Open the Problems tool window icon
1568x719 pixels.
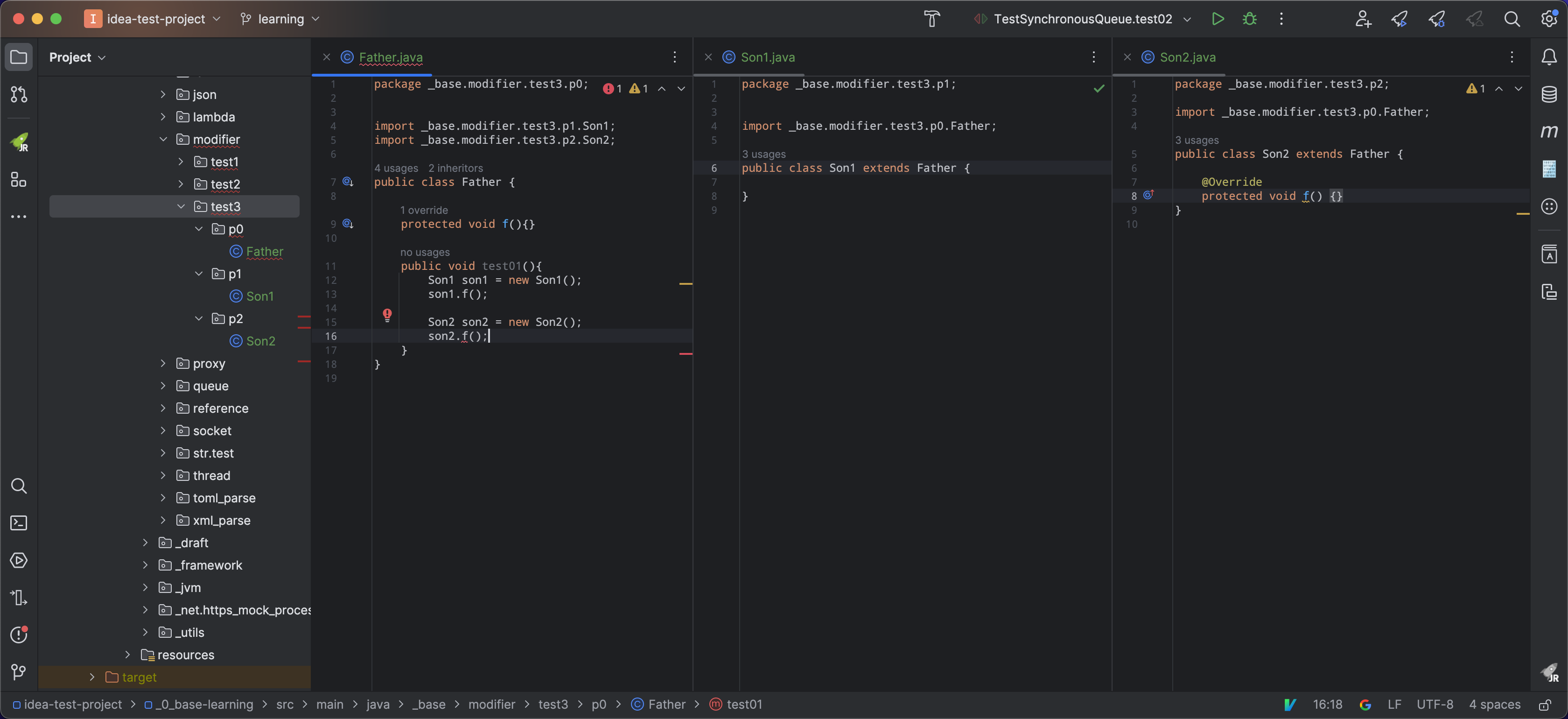(x=19, y=635)
